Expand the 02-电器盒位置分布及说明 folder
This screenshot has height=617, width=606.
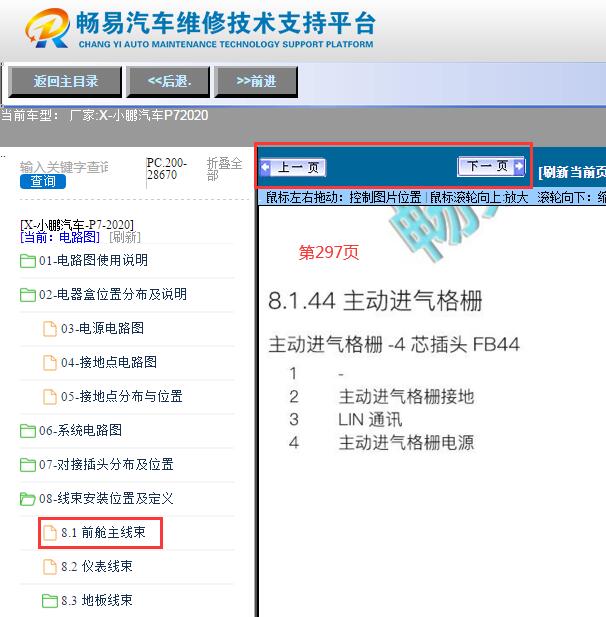tap(113, 294)
